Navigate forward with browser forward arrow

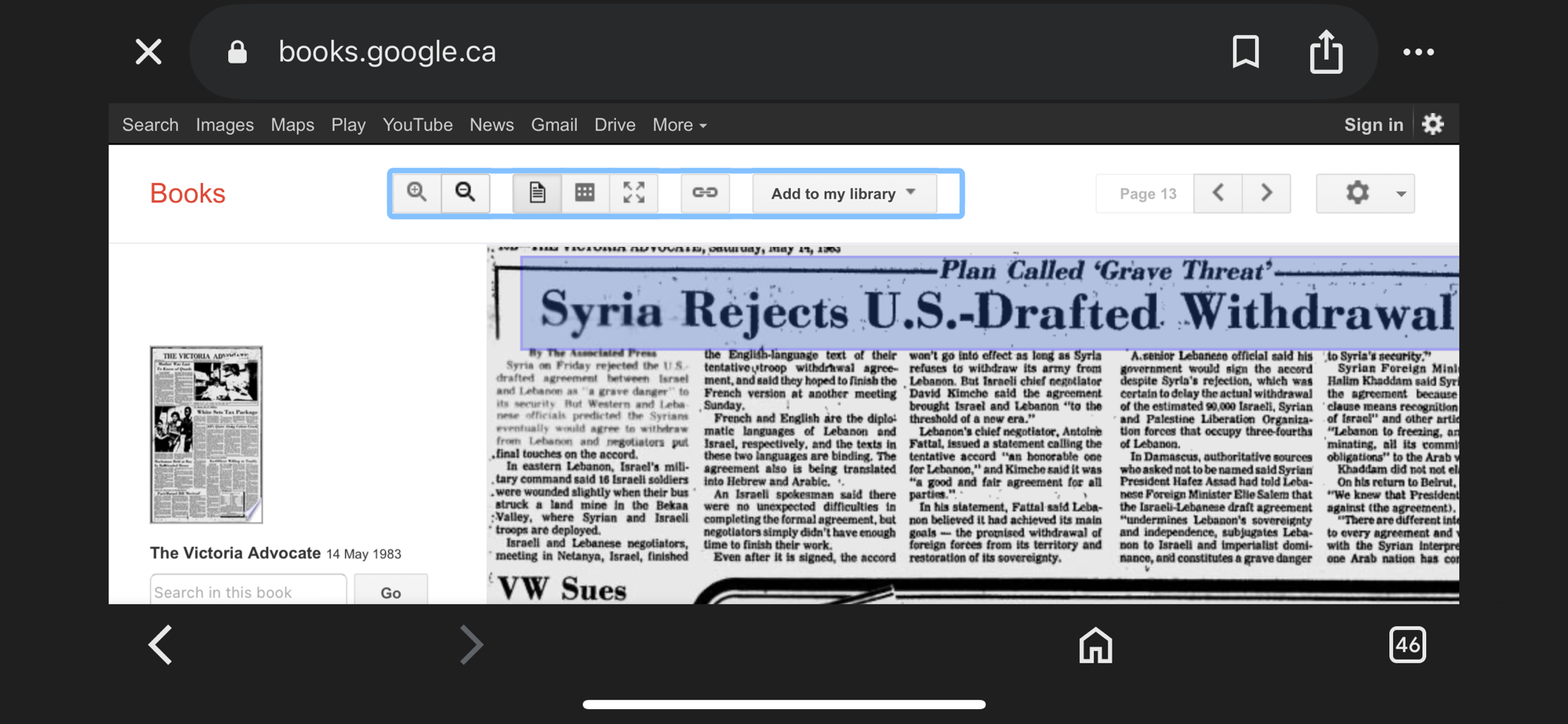[470, 645]
